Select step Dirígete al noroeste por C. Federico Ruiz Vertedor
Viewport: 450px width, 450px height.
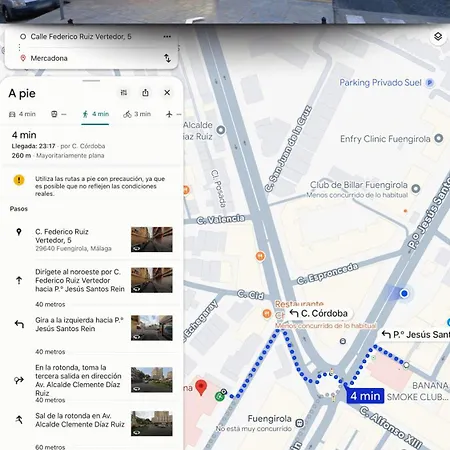pos(80,280)
